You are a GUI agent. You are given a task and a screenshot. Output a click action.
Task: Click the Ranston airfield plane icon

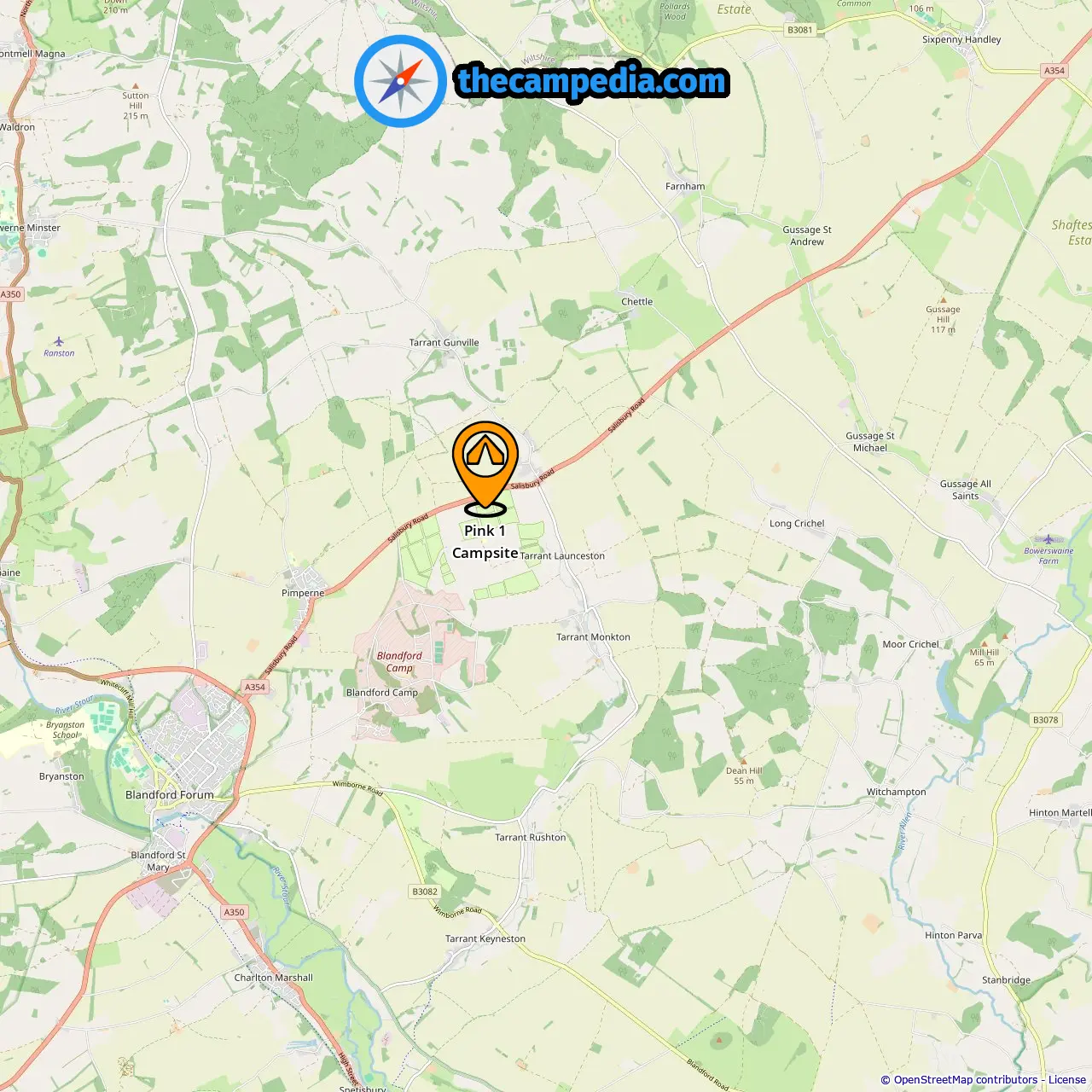coord(59,341)
